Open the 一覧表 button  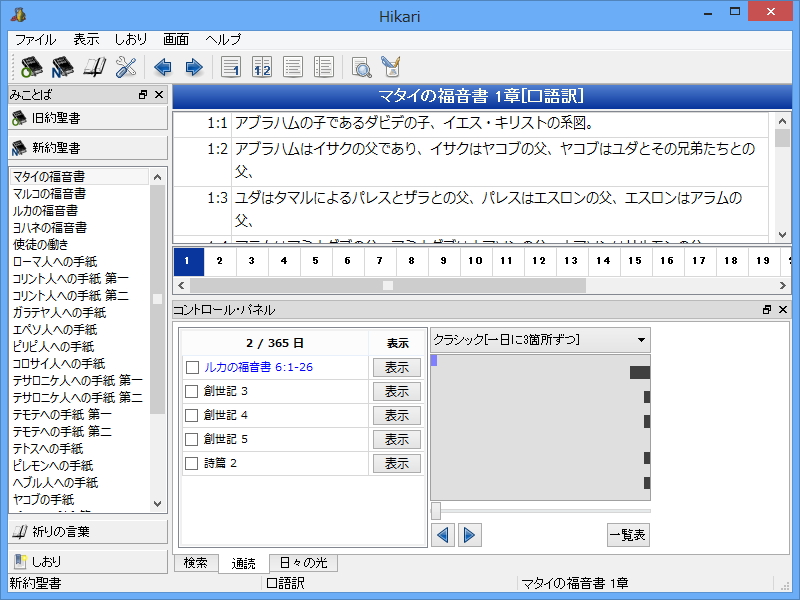point(628,535)
